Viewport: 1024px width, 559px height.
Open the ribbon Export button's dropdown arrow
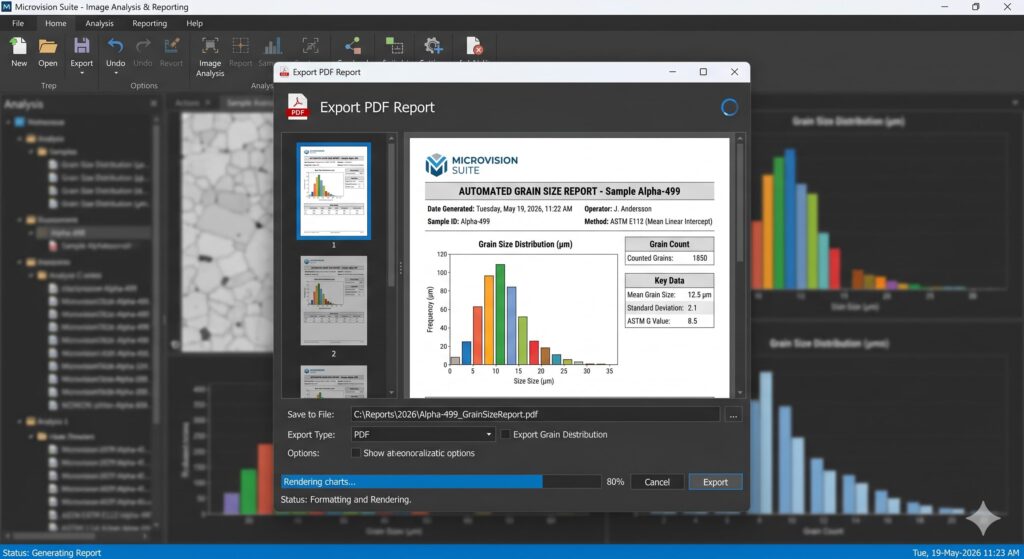pyautogui.click(x=82, y=73)
